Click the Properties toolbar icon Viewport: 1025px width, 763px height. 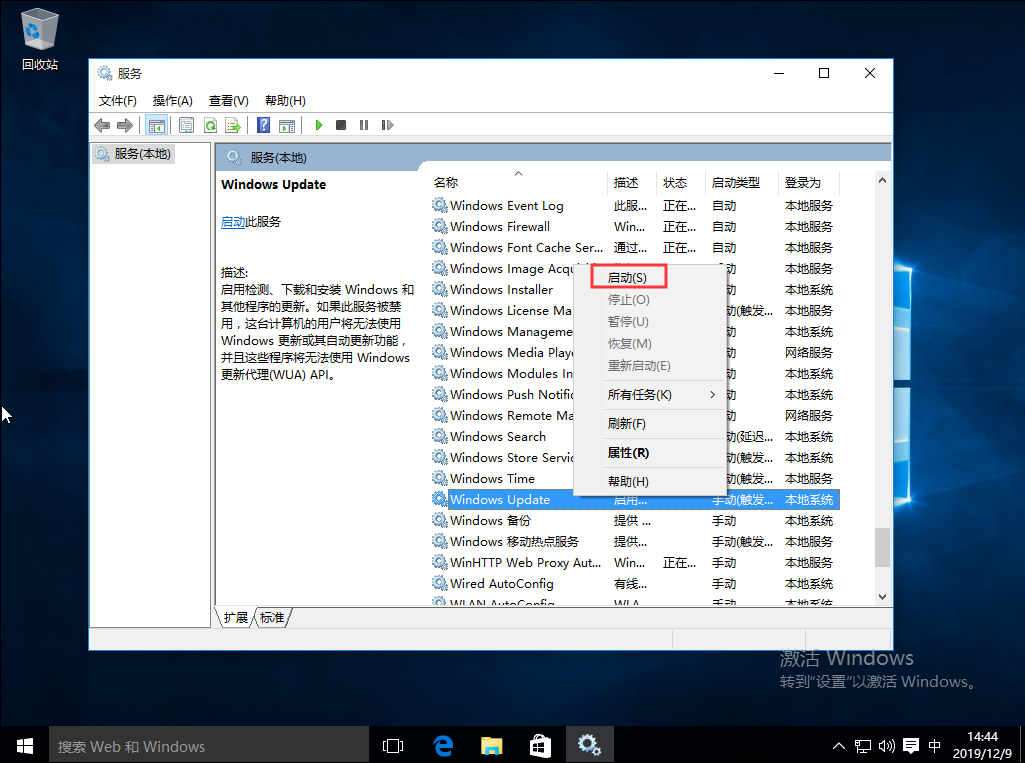coord(185,124)
